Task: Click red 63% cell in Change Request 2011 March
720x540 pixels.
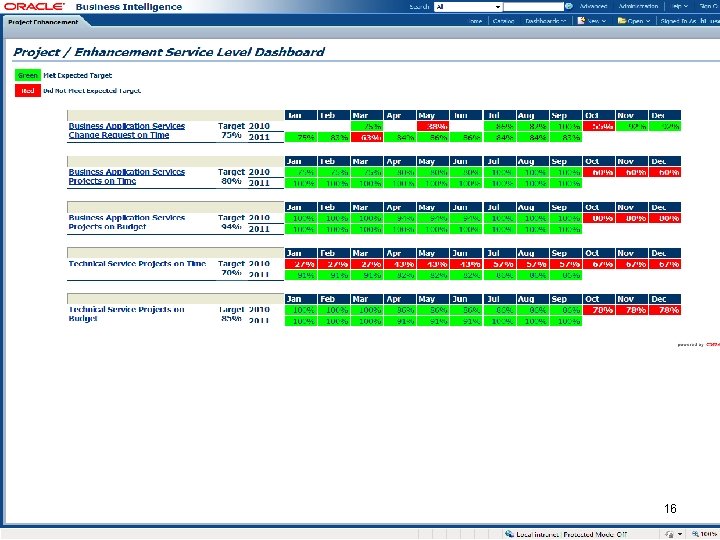Action: (x=367, y=137)
